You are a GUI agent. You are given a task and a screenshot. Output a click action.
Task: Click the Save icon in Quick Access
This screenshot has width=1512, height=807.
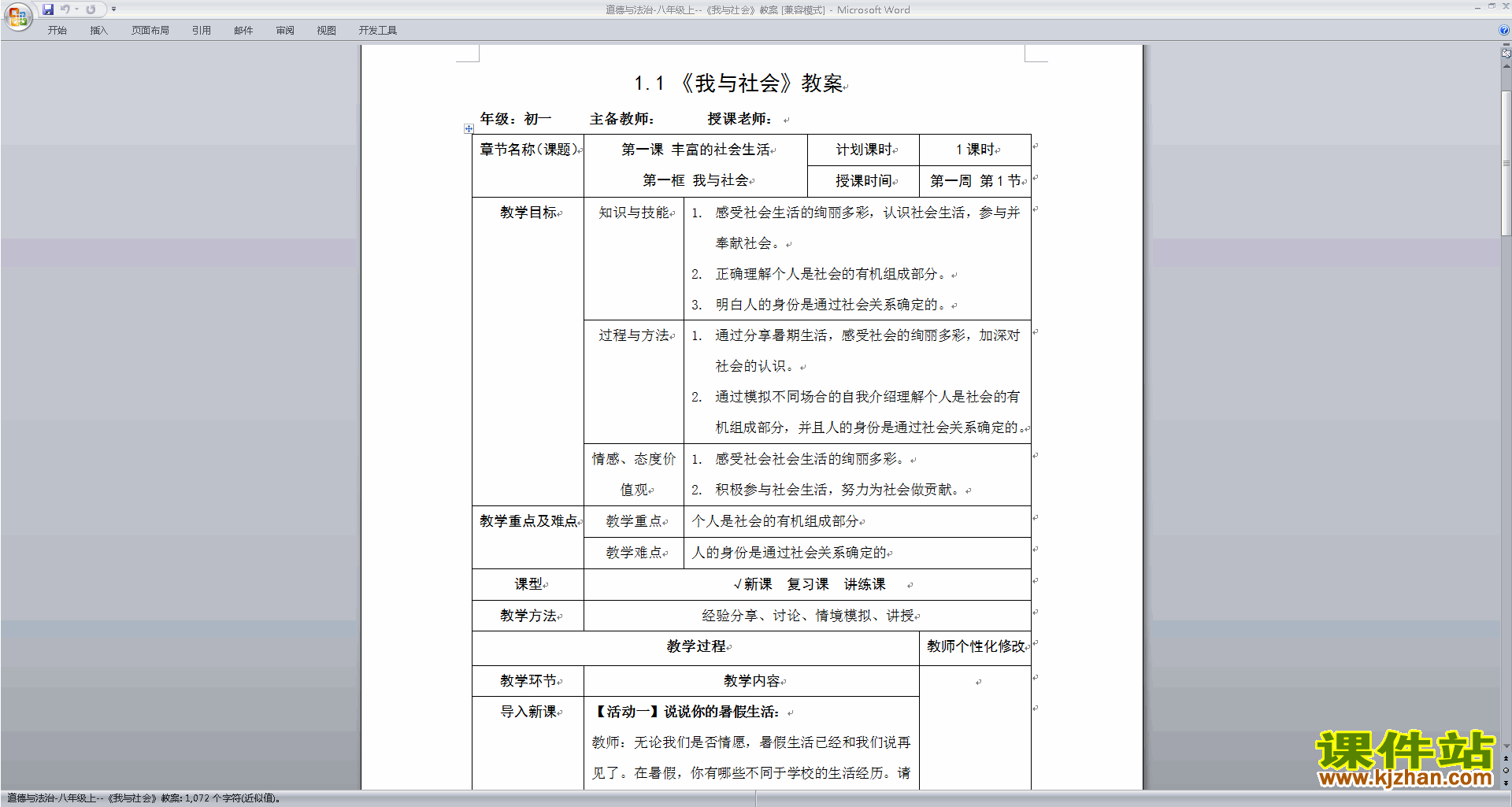(x=48, y=9)
